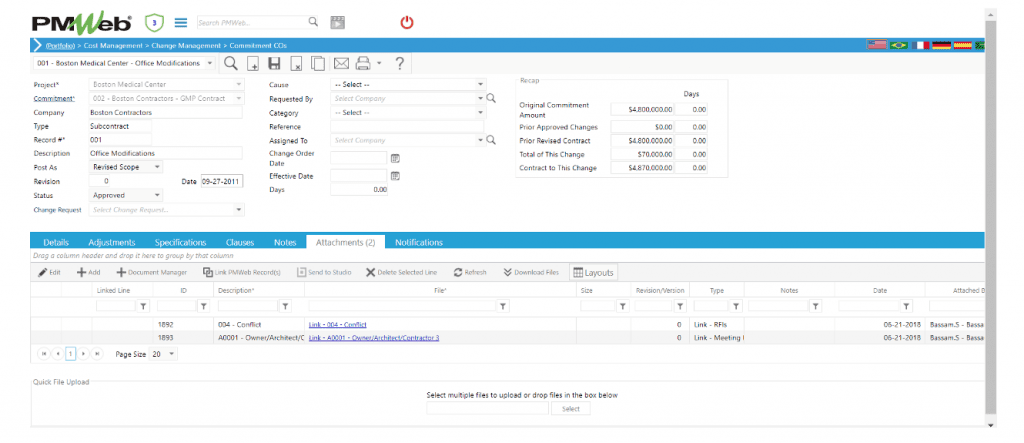The image size is (1024, 443).
Task: Select the United States flag language
Action: pyautogui.click(x=876, y=45)
